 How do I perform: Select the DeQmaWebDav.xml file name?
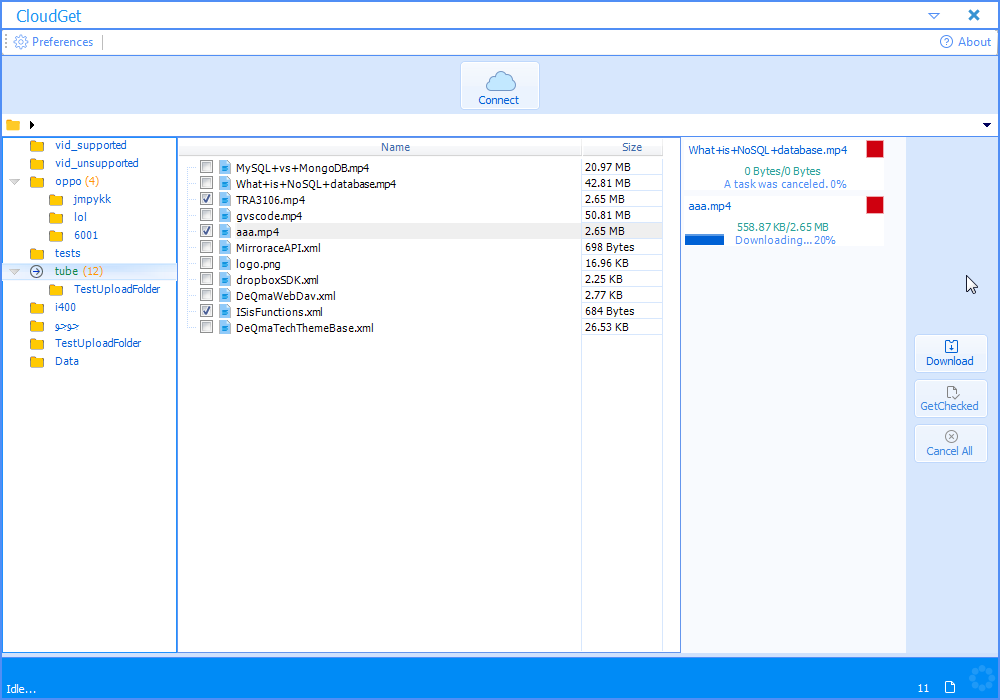(286, 296)
